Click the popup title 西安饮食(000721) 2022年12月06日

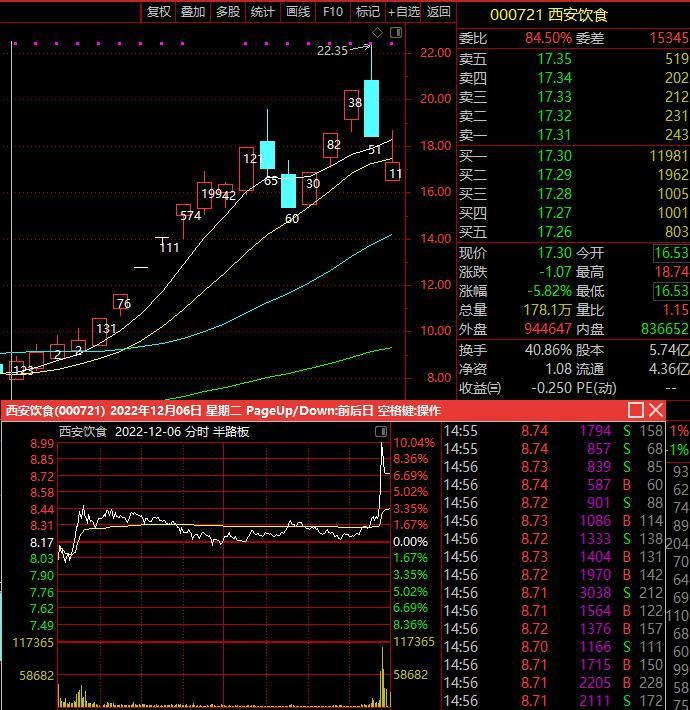[x=104, y=411]
